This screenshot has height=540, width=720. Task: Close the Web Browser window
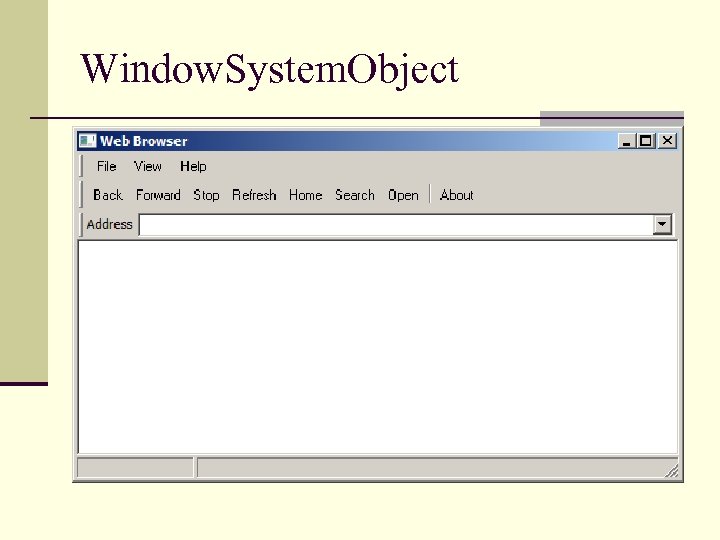[667, 141]
